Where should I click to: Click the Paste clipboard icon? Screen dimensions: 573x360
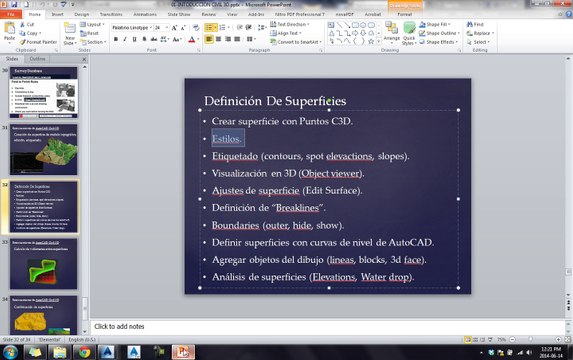(x=9, y=29)
